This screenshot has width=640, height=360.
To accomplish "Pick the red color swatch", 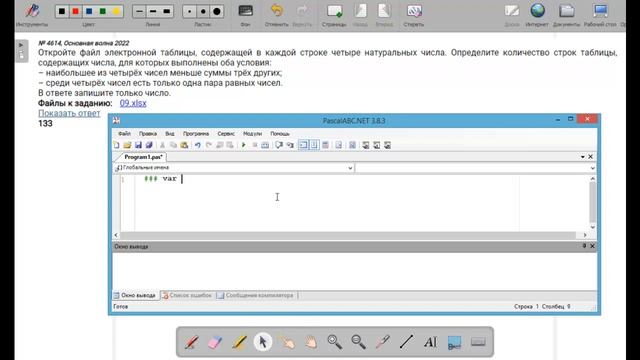I will pos(76,11).
